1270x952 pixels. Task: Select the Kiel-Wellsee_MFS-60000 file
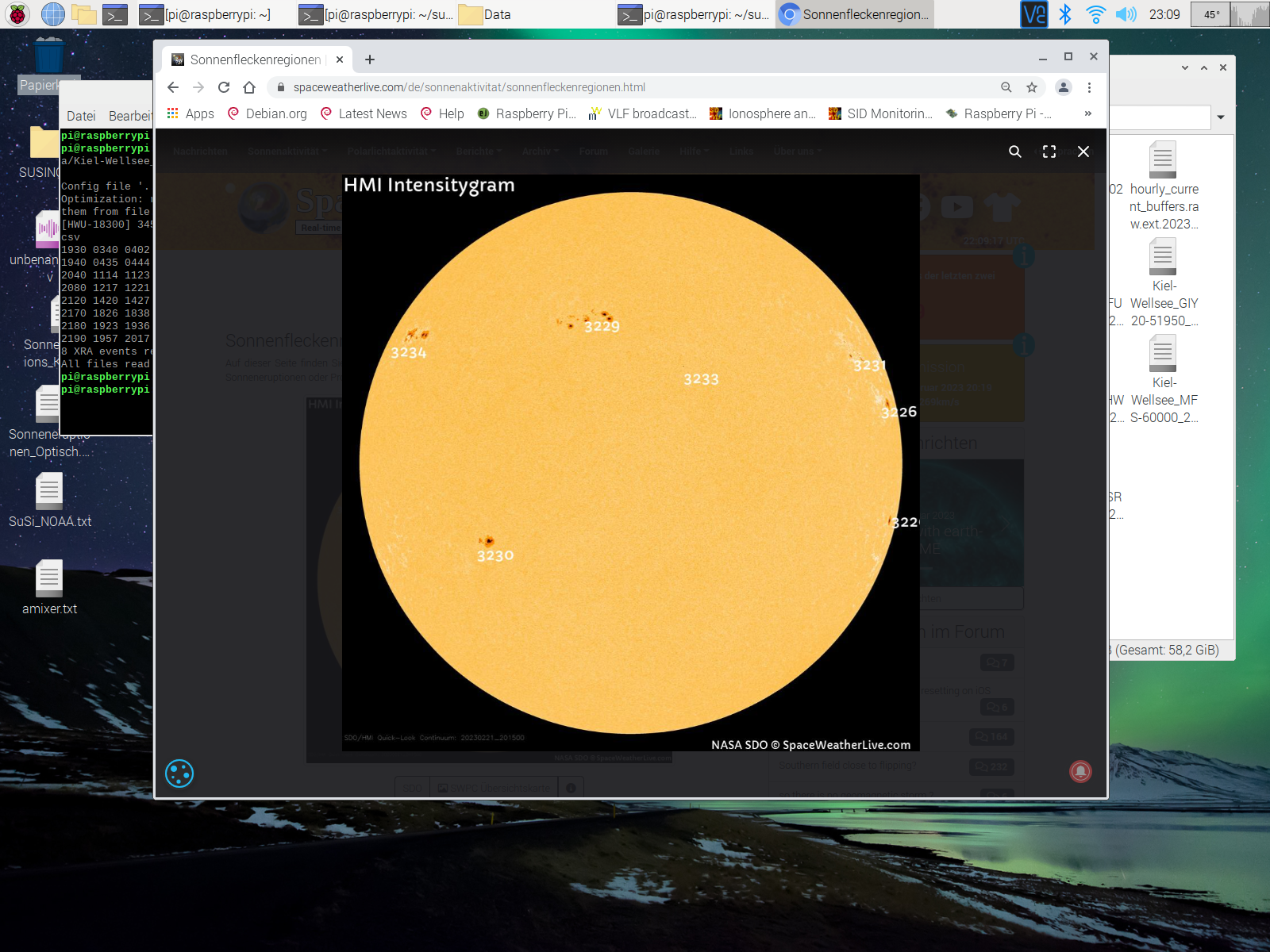click(x=1163, y=381)
